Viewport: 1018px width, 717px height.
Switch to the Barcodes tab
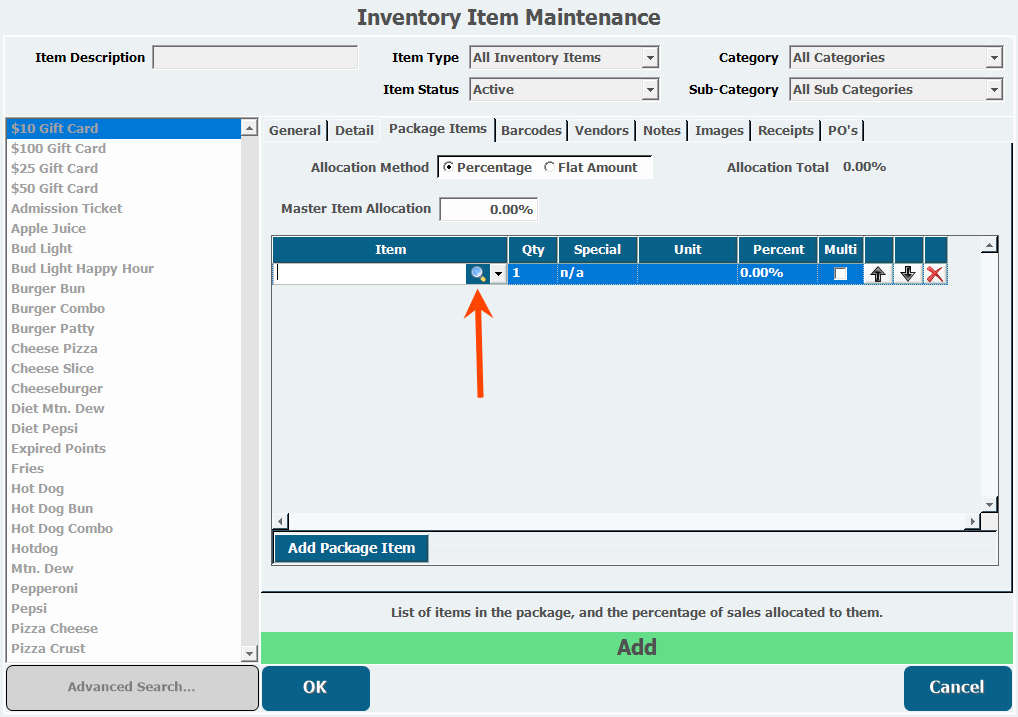click(x=531, y=130)
